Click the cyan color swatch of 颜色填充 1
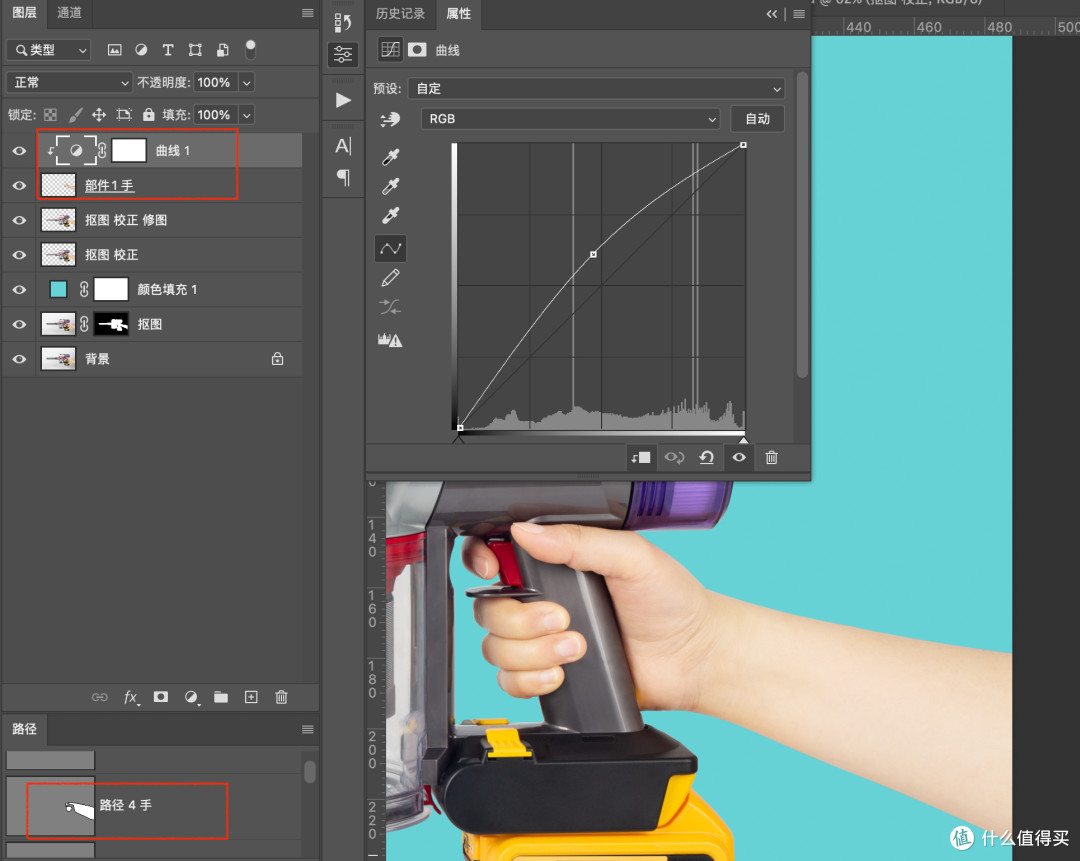1080x861 pixels. (59, 289)
